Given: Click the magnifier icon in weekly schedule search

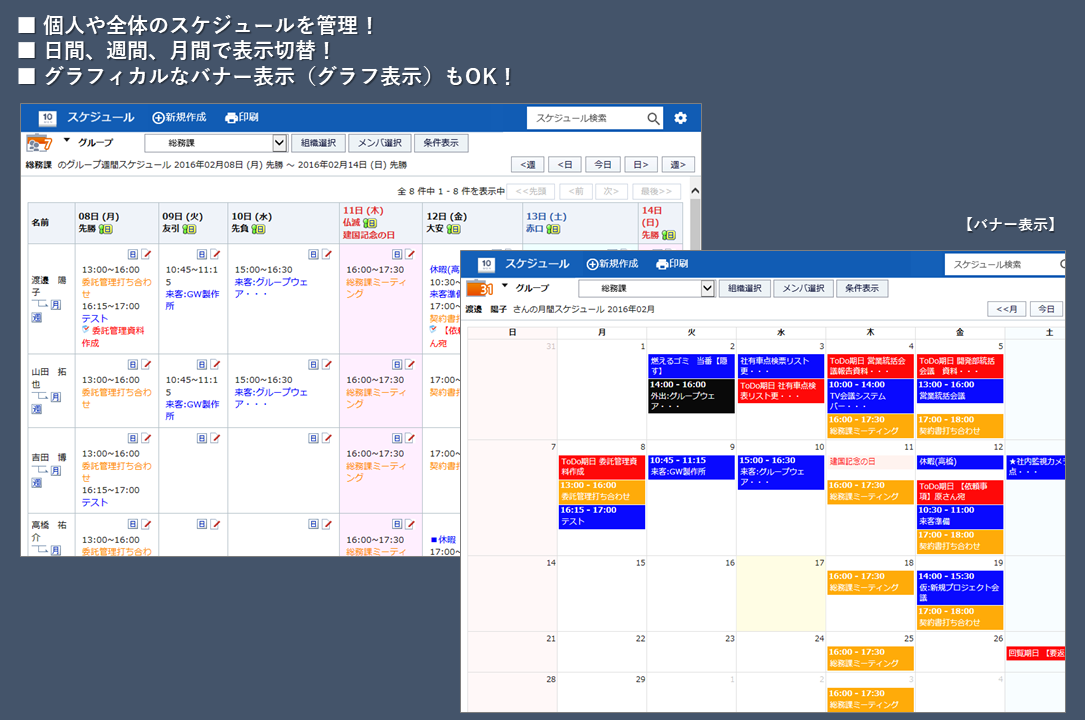Looking at the screenshot, I should point(653,118).
